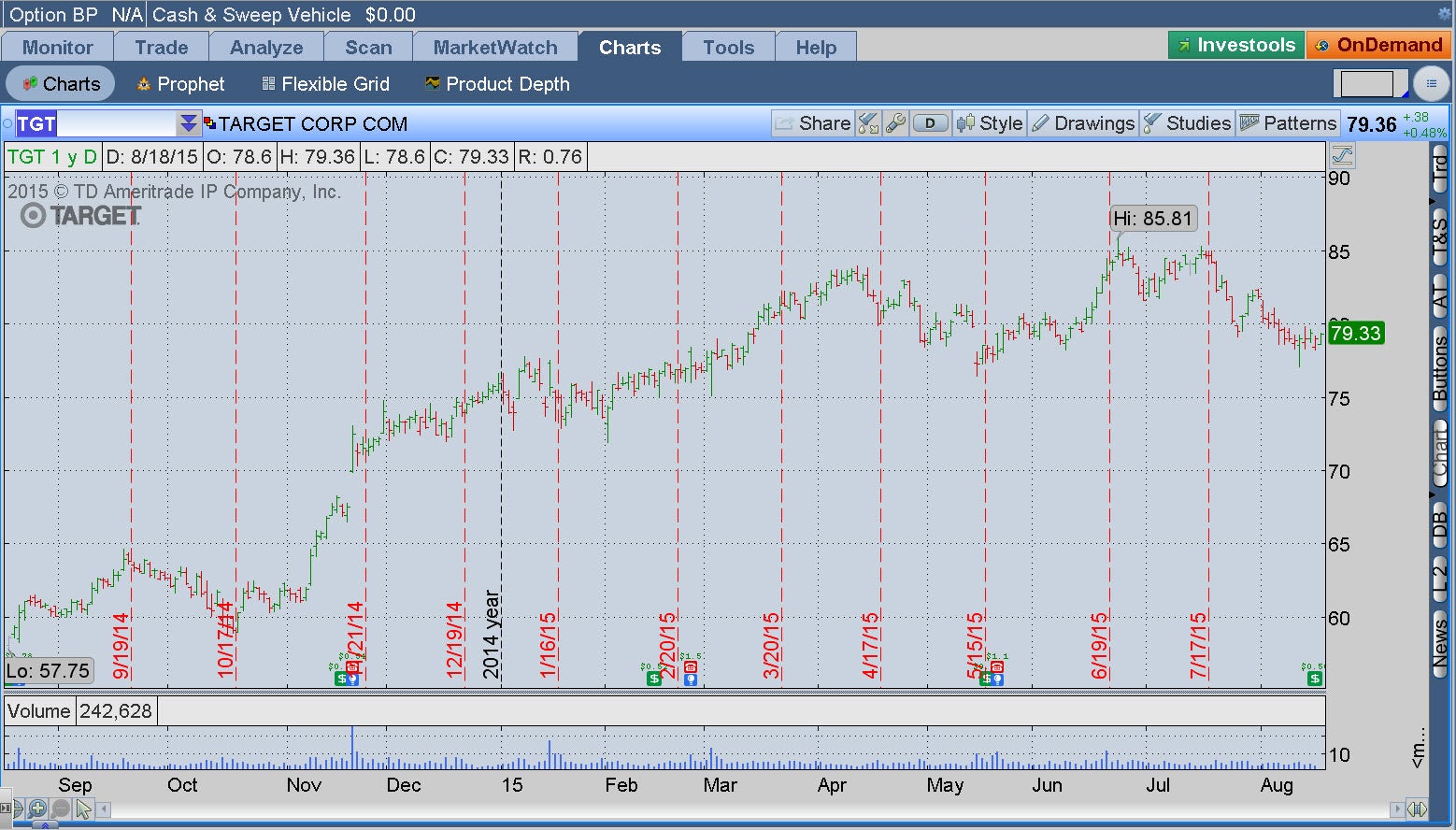1456x830 pixels.
Task: Select the pointer cursor tool
Action: tap(83, 809)
